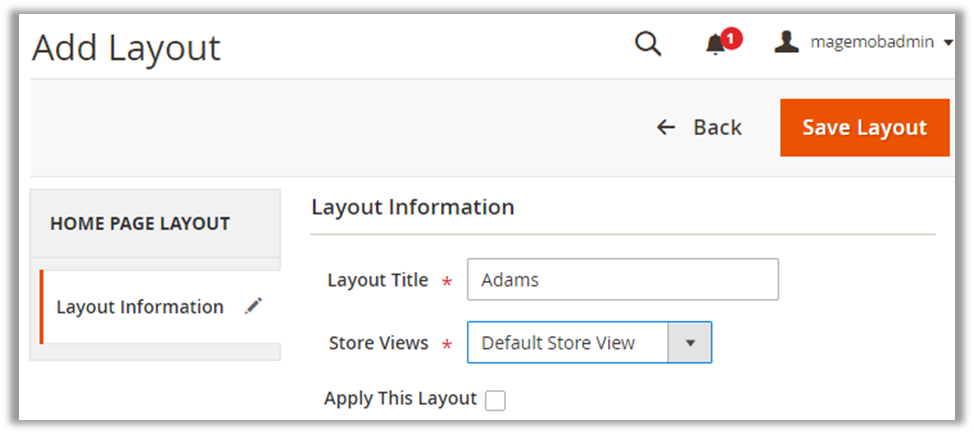974x434 pixels.
Task: Enable the Apply This Layout checkbox
Action: [x=495, y=400]
